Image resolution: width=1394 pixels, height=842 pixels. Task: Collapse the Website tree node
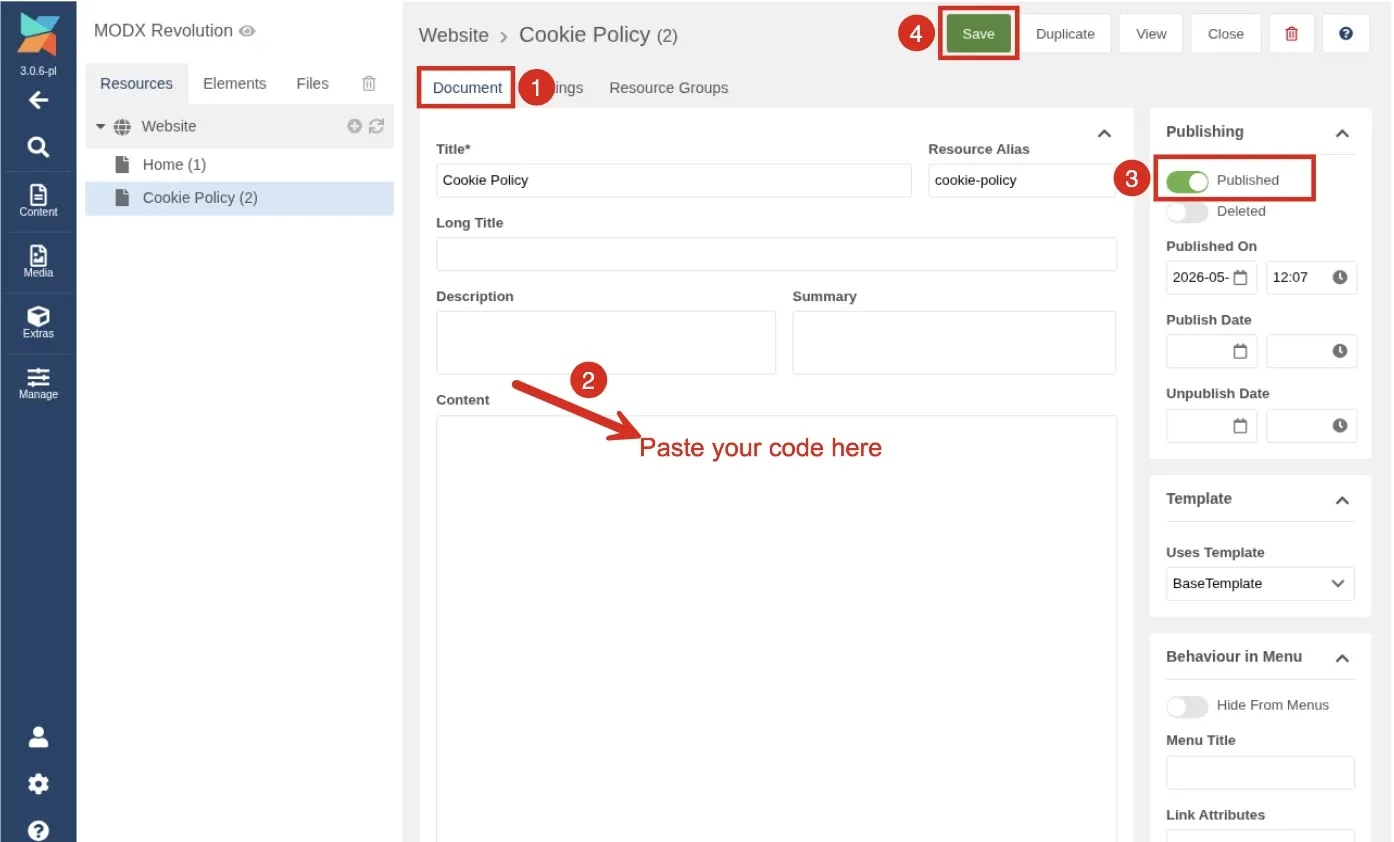(100, 127)
